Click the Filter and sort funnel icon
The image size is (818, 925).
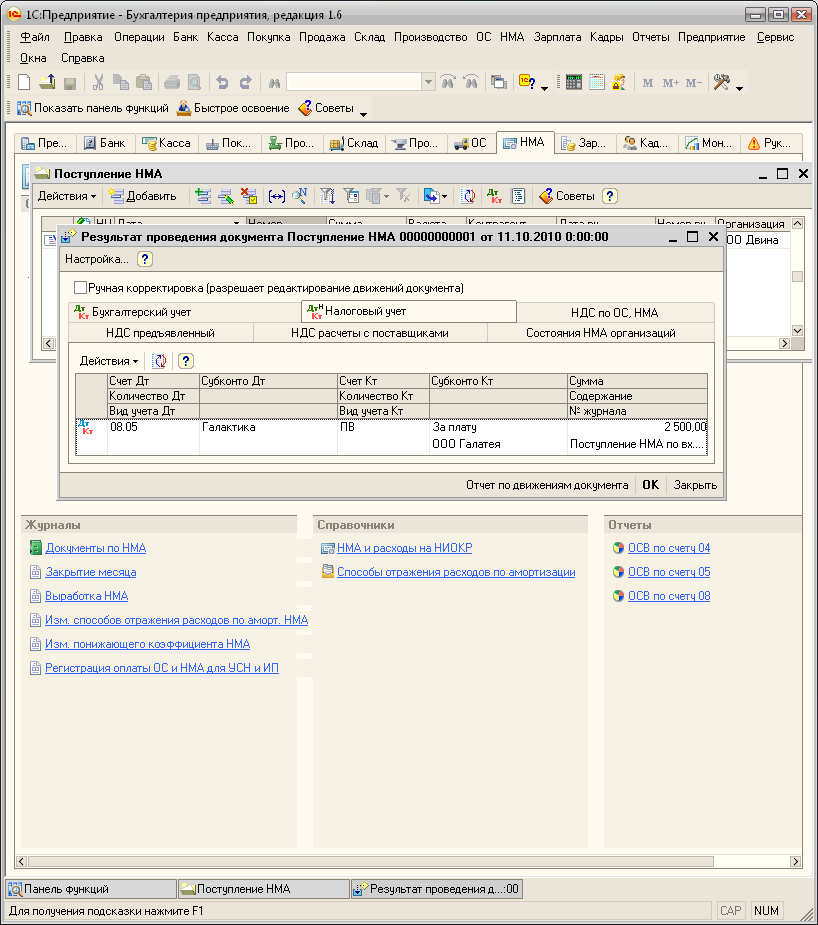(x=327, y=196)
